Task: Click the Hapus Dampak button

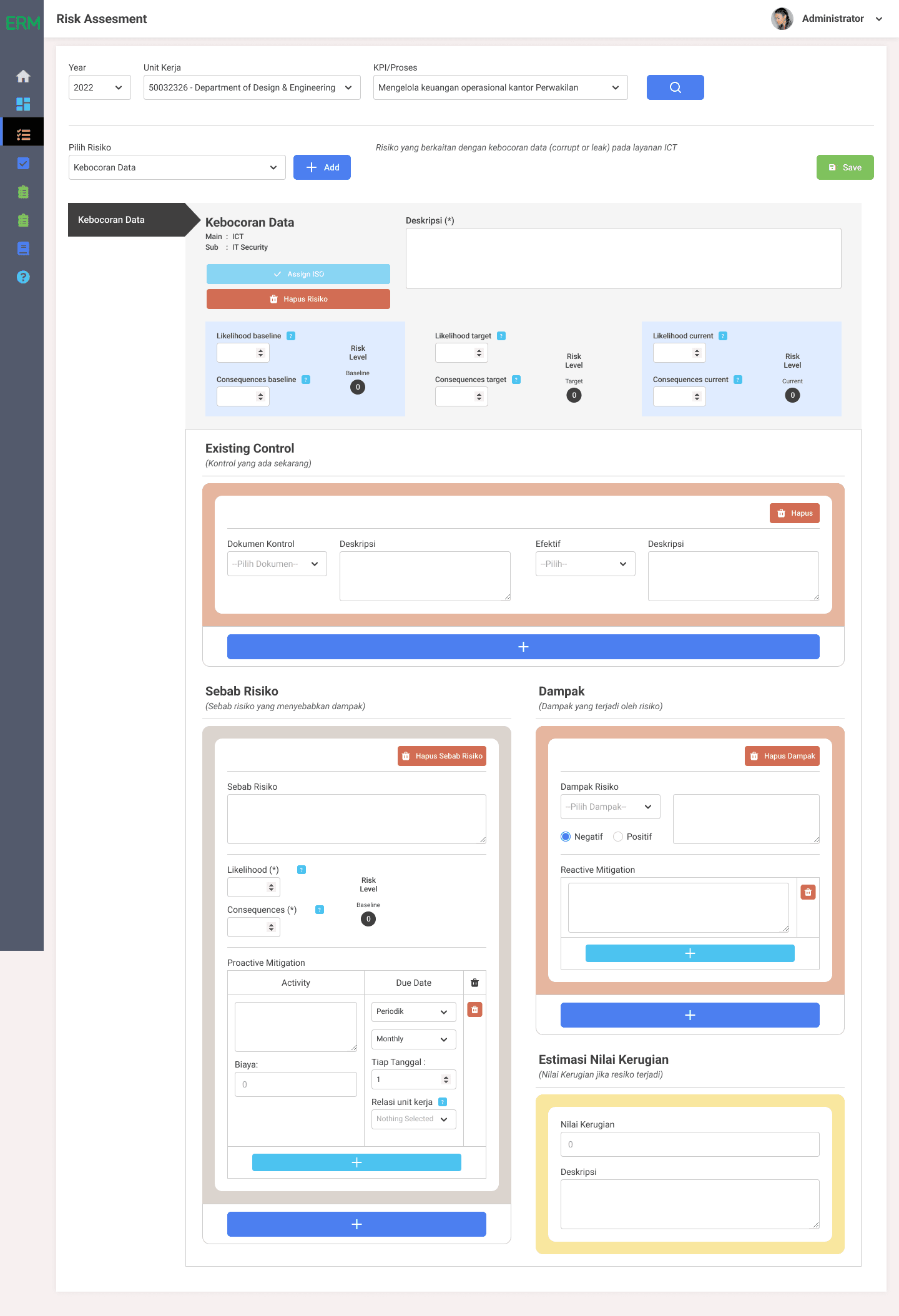Action: coord(782,756)
